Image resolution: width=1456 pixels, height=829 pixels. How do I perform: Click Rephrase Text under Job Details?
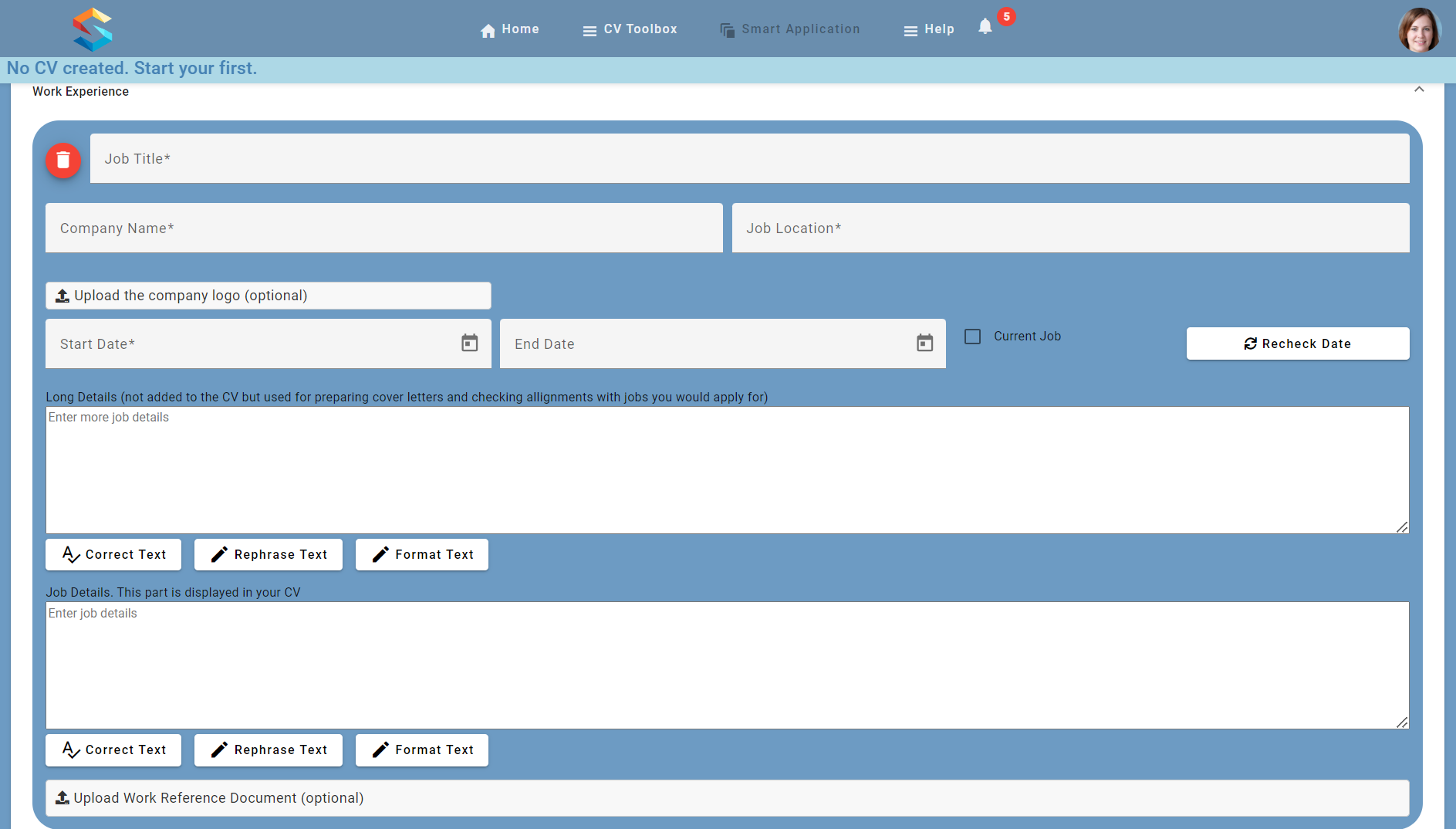tap(269, 749)
